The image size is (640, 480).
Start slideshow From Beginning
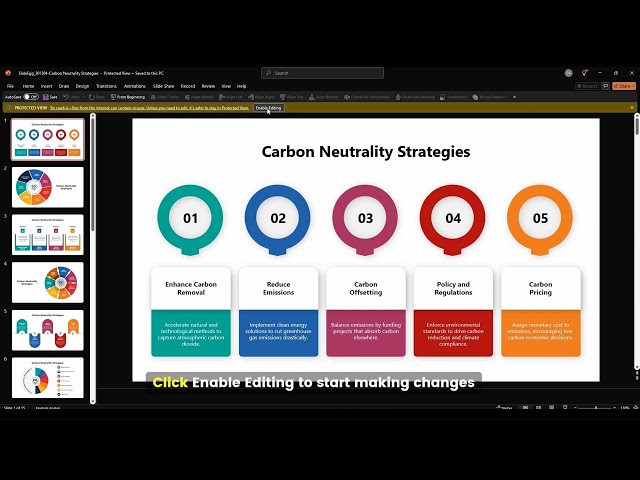128,97
